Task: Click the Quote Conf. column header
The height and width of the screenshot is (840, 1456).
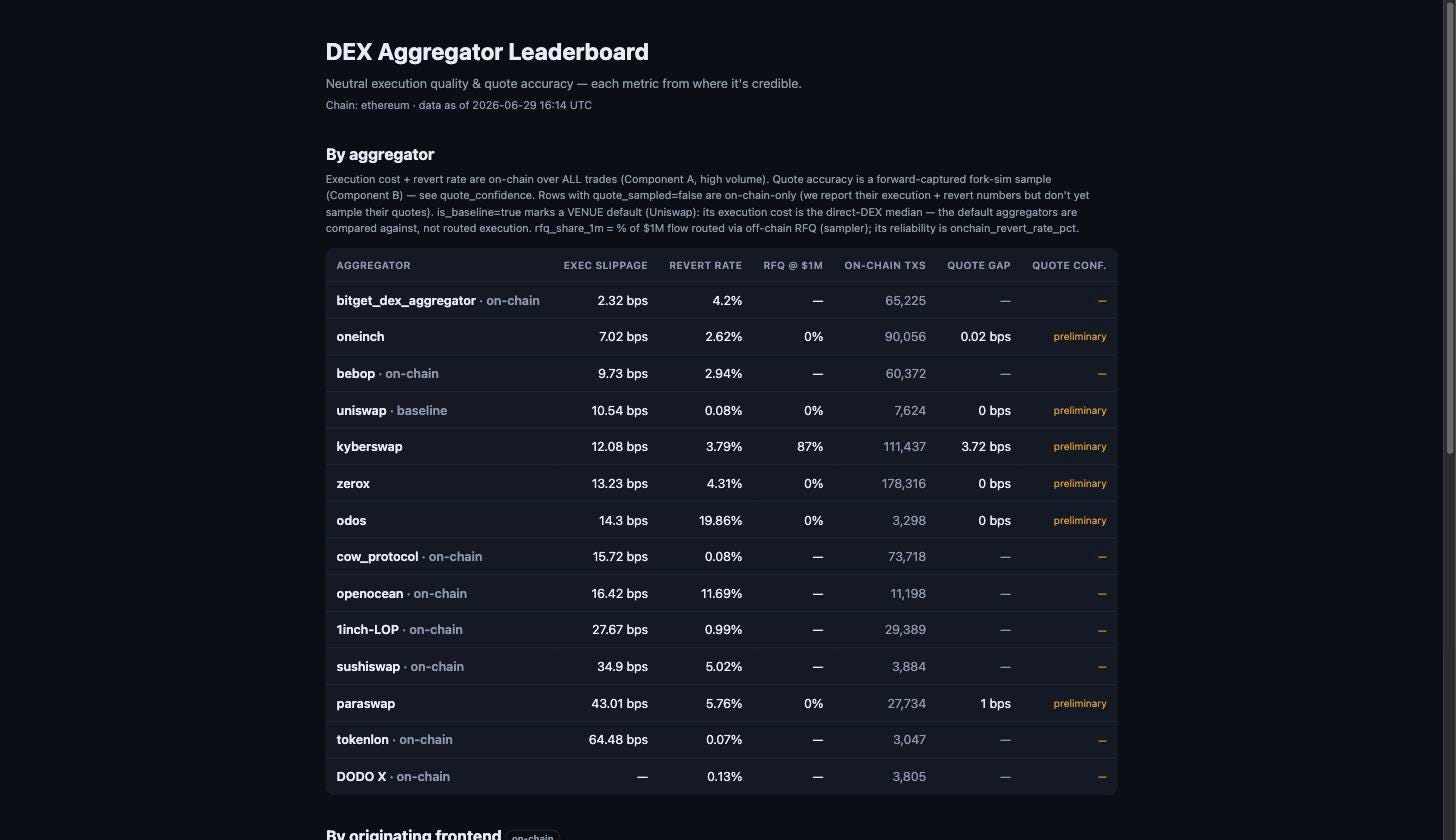Action: pyautogui.click(x=1069, y=266)
